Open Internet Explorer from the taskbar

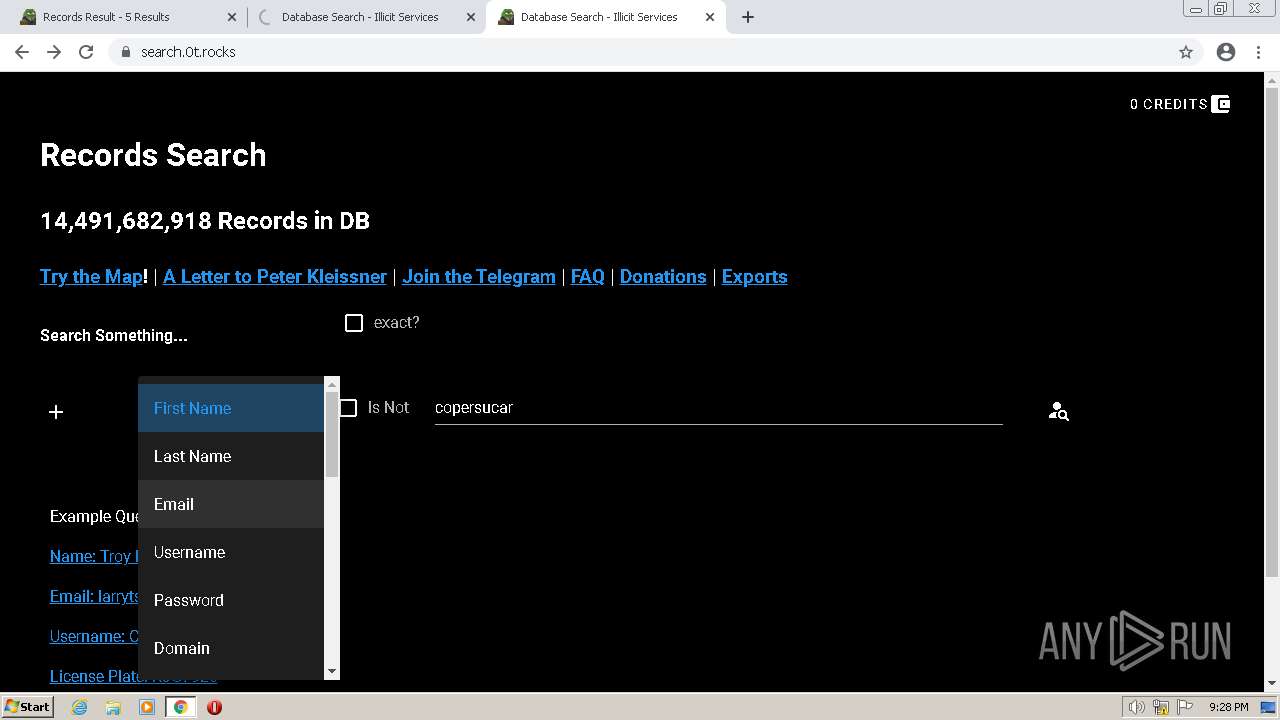pos(79,707)
